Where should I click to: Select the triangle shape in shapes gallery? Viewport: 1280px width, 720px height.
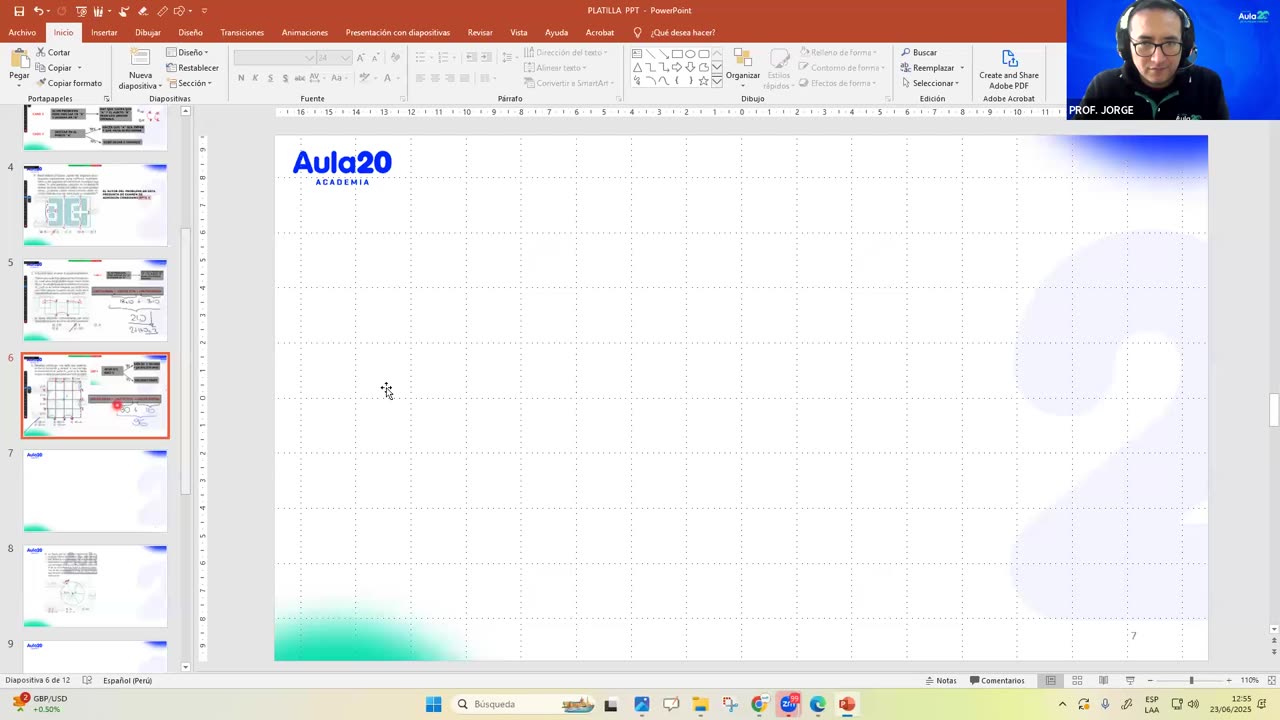click(x=637, y=67)
